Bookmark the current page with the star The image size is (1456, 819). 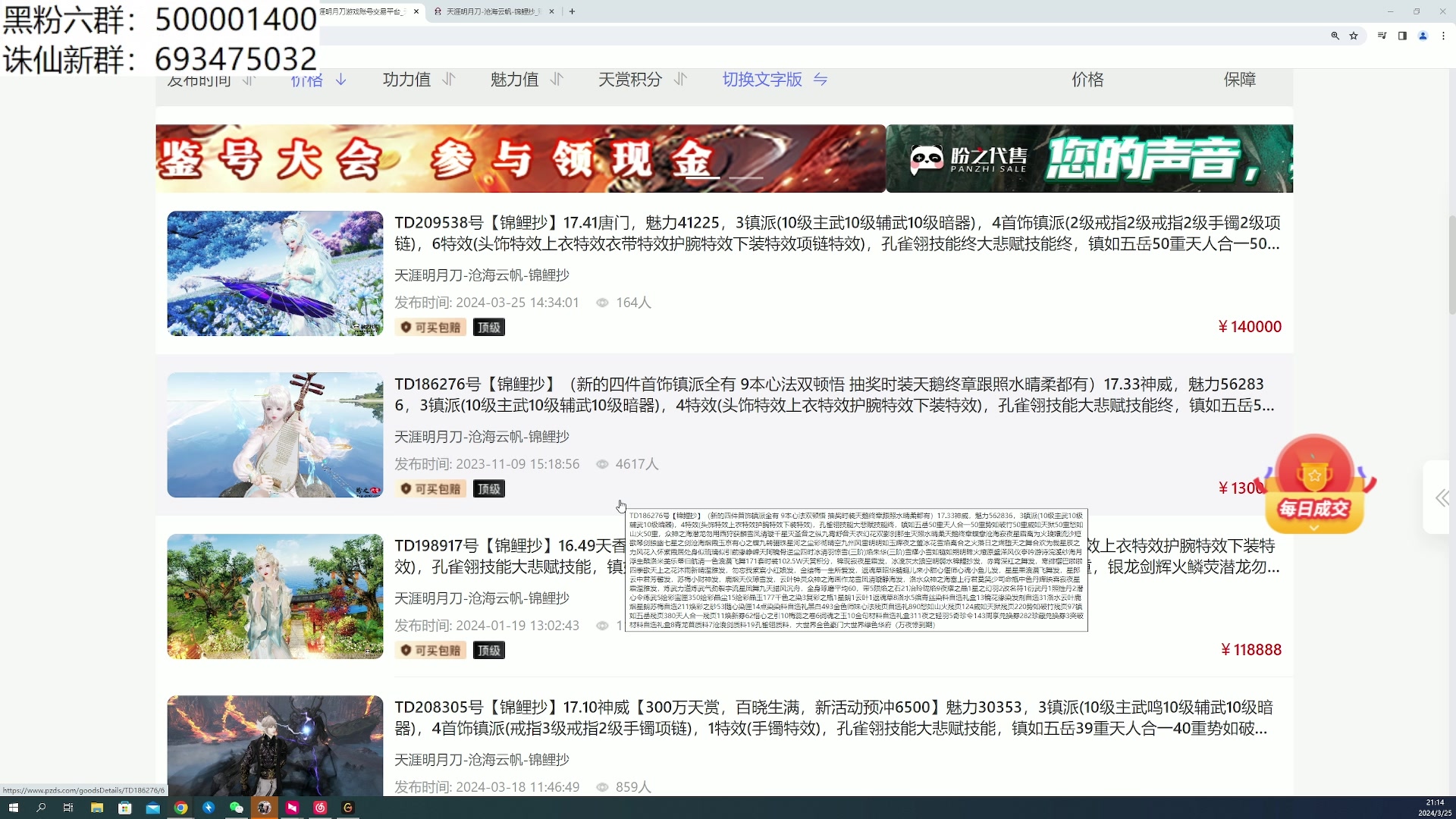(1354, 36)
